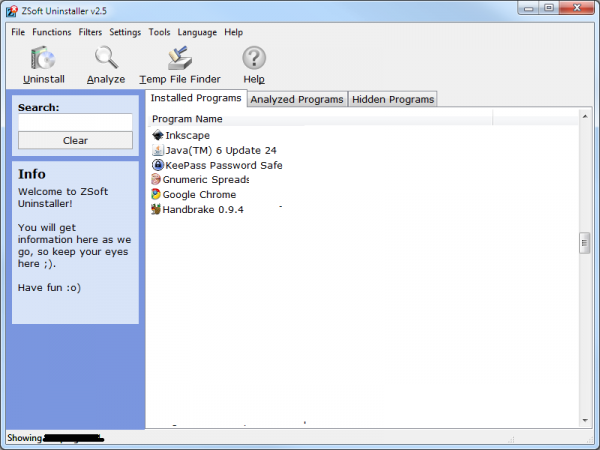Focus the Search input field
Screen dimensions: 600x450
click(x=75, y=122)
